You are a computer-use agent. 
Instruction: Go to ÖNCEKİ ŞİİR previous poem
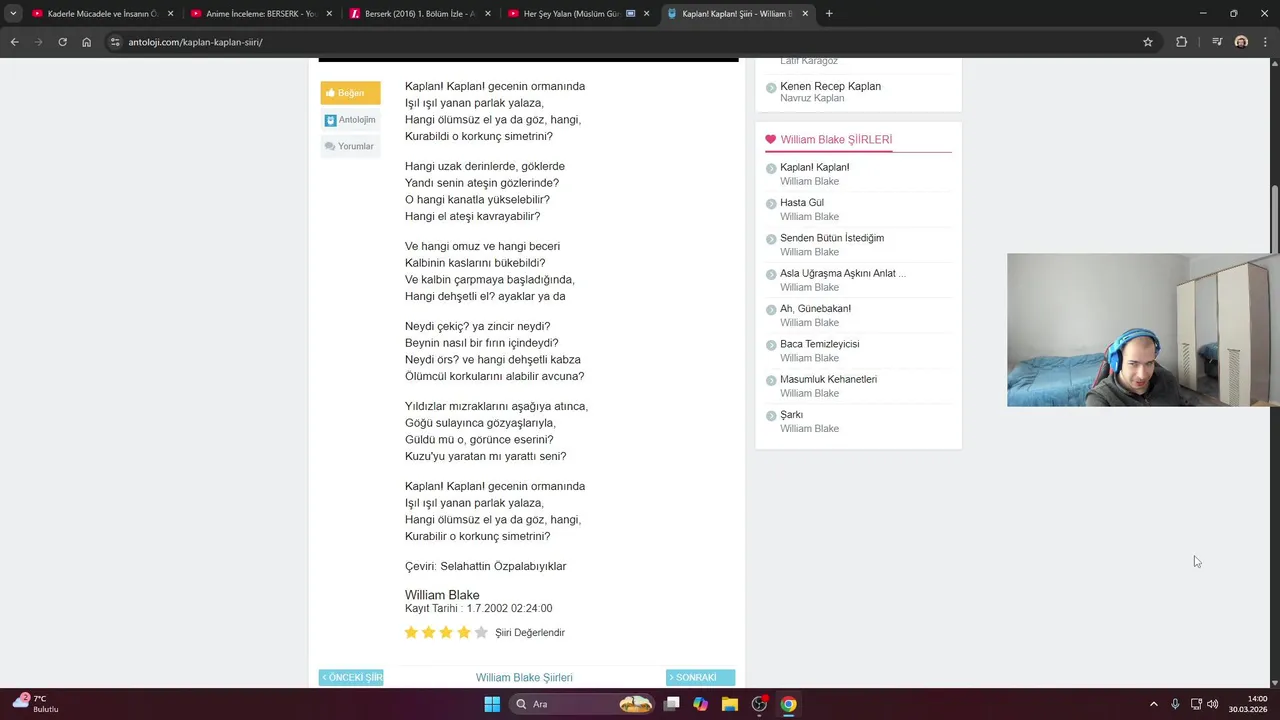351,678
